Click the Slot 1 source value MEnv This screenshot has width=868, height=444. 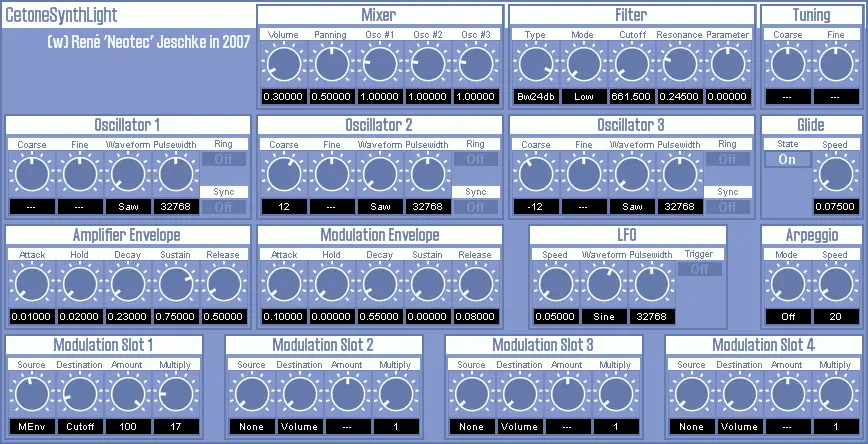(32, 427)
